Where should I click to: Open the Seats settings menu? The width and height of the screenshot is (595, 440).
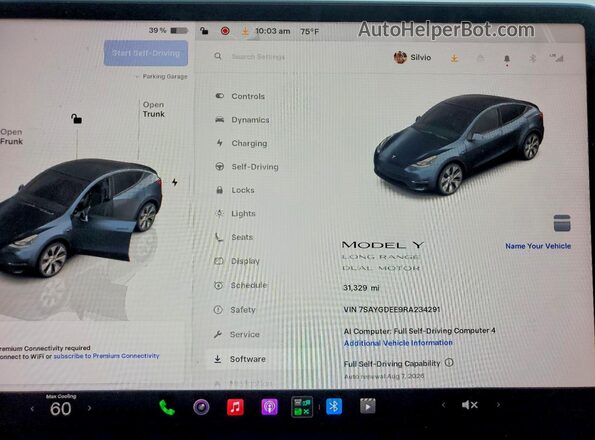pyautogui.click(x=234, y=237)
